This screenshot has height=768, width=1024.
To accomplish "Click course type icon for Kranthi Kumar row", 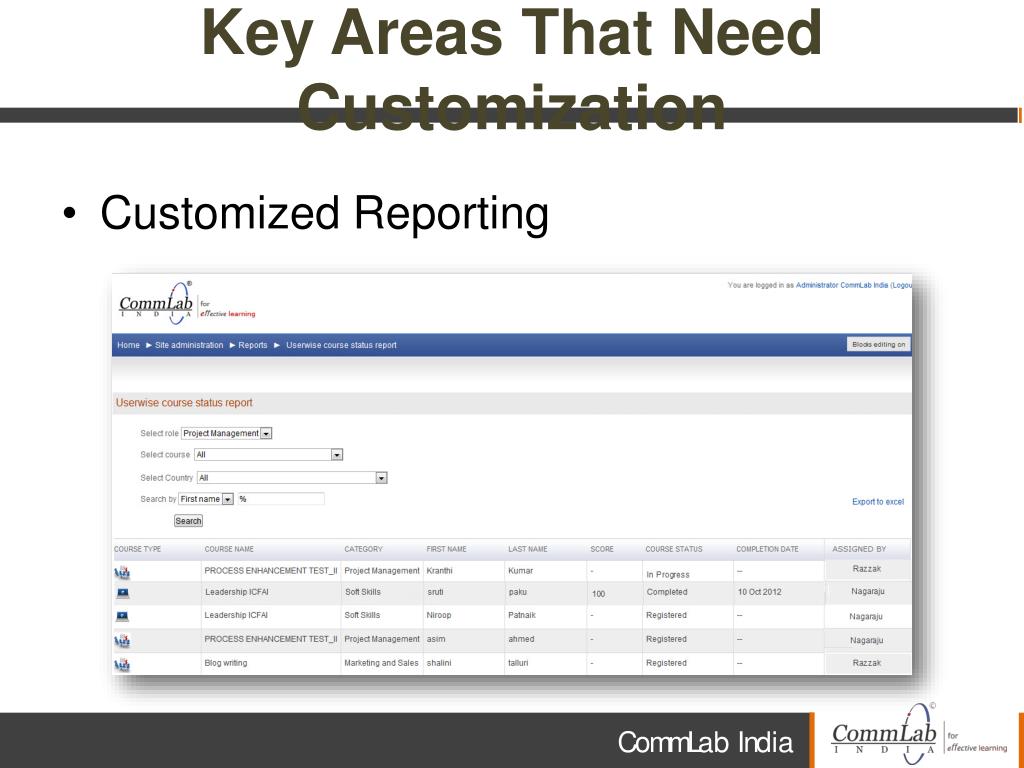I will 122,573.
